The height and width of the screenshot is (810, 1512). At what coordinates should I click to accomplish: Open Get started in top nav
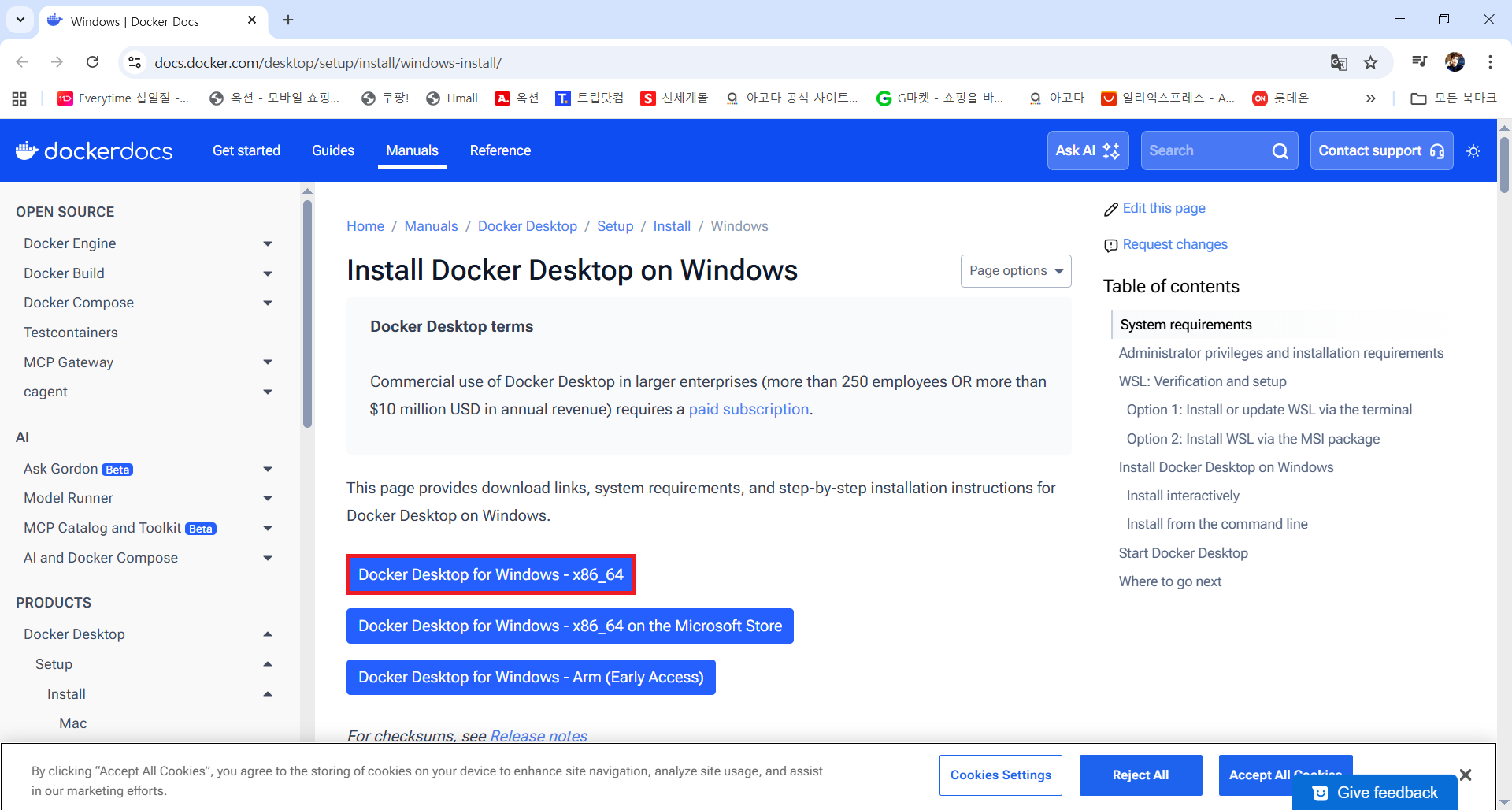click(x=246, y=150)
